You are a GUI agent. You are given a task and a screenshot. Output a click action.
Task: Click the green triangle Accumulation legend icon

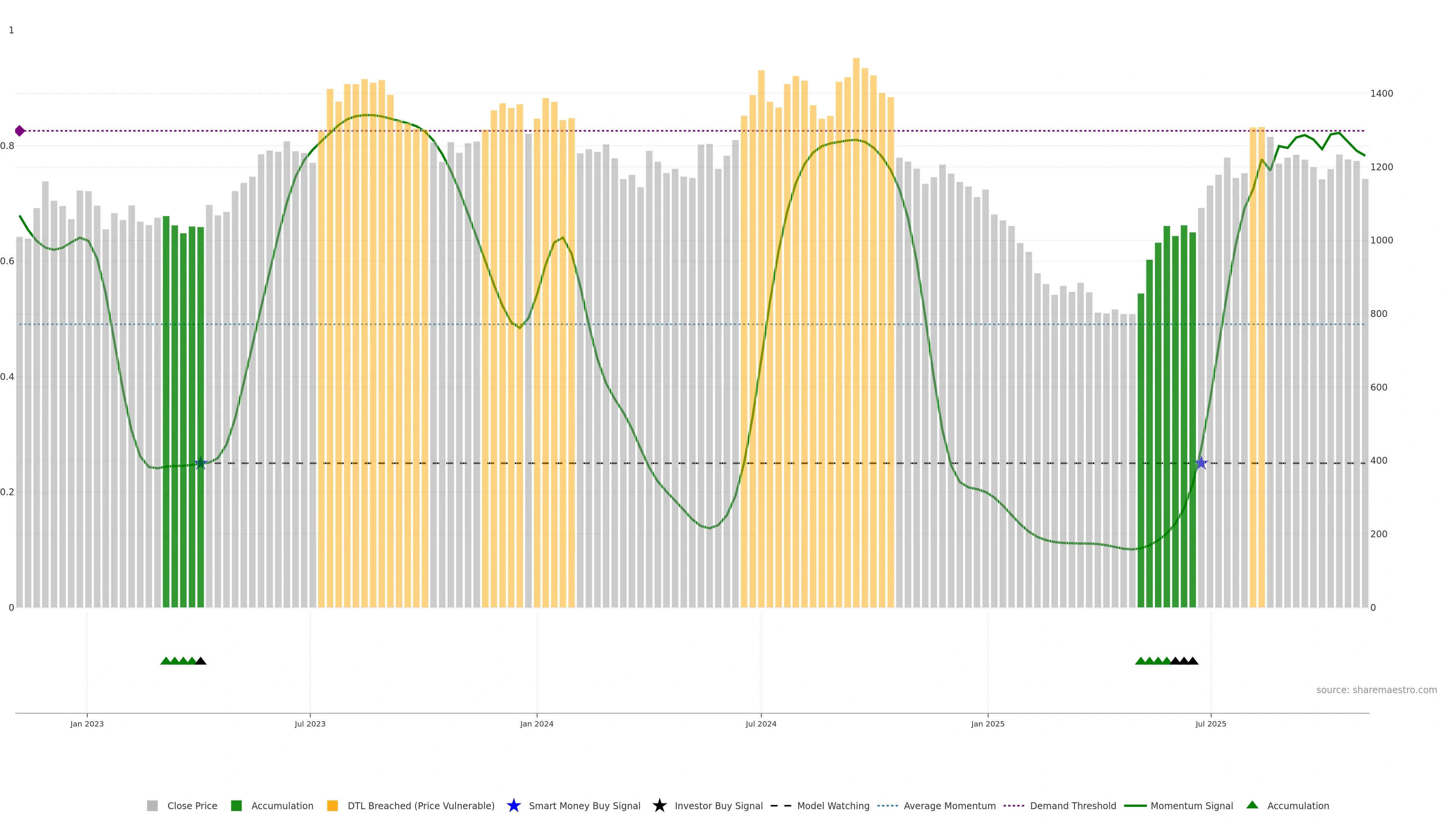1252,805
